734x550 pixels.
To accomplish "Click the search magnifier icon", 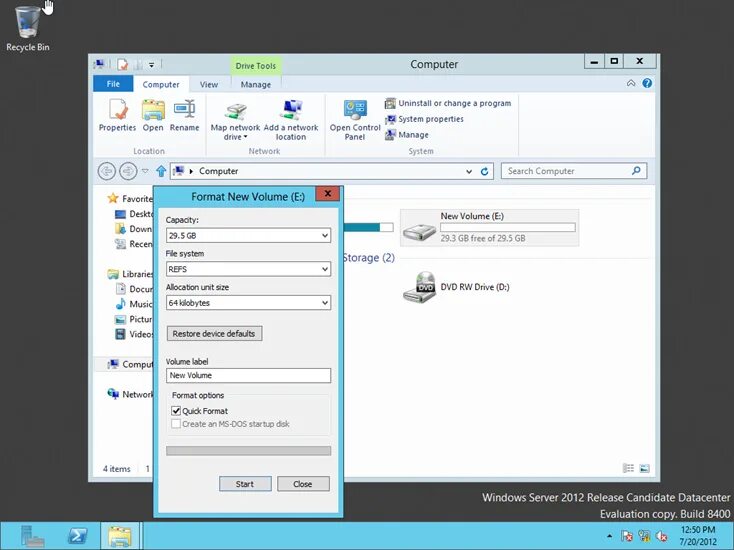I will (x=636, y=171).
